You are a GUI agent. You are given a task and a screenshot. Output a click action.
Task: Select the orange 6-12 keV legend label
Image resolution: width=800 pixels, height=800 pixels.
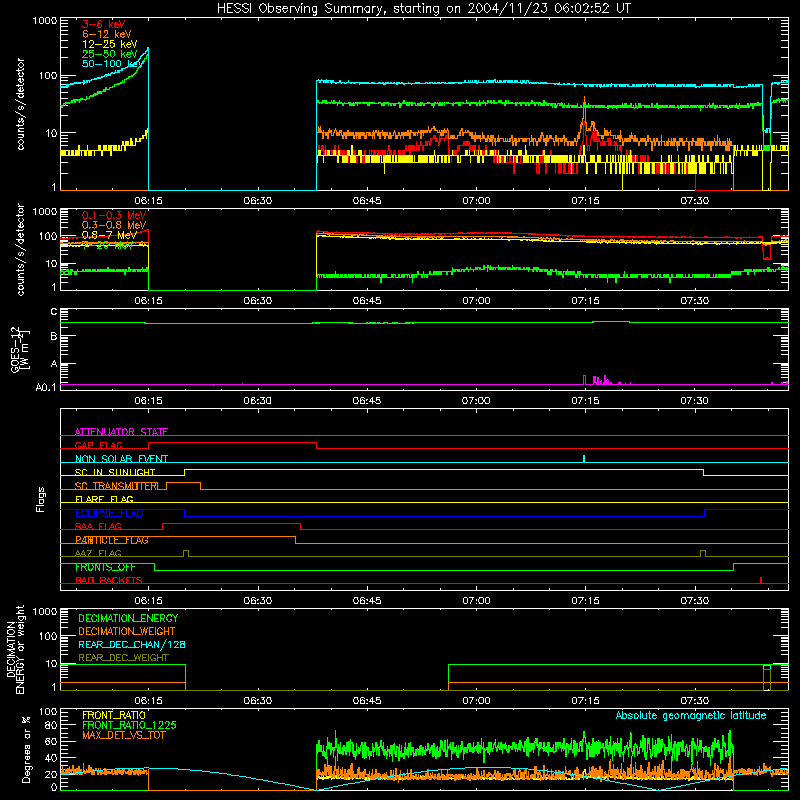click(107, 34)
